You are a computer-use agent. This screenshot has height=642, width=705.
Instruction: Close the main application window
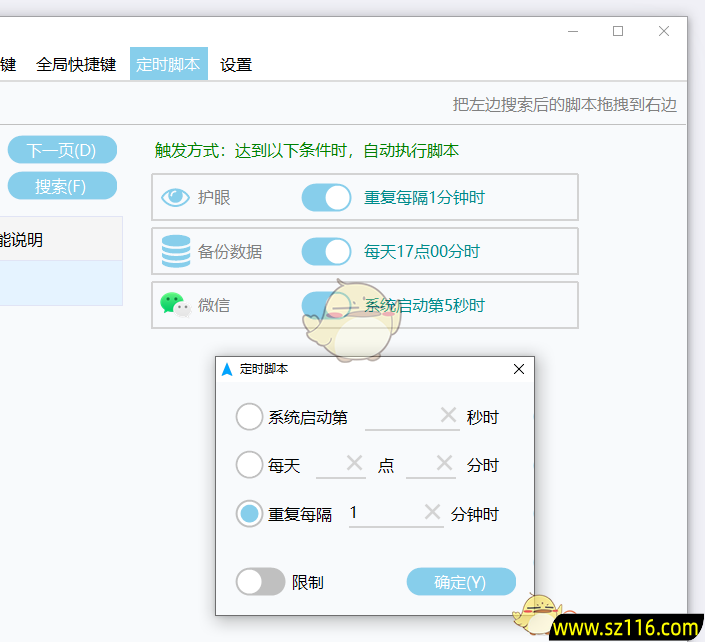[664, 31]
